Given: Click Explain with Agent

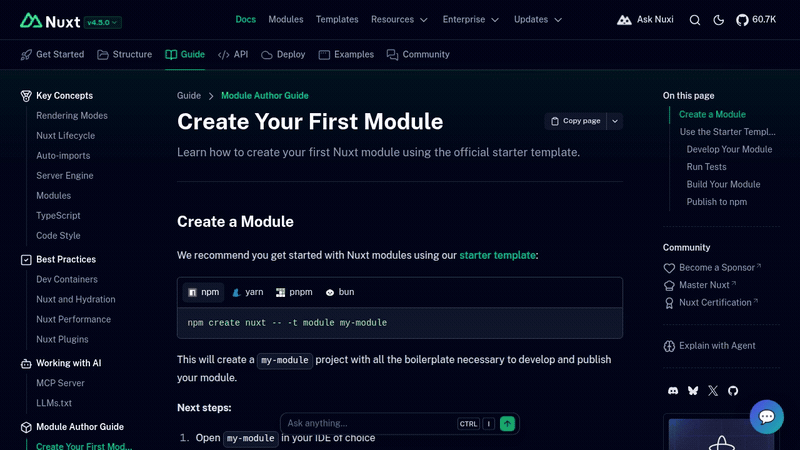Looking at the screenshot, I should coord(709,346).
